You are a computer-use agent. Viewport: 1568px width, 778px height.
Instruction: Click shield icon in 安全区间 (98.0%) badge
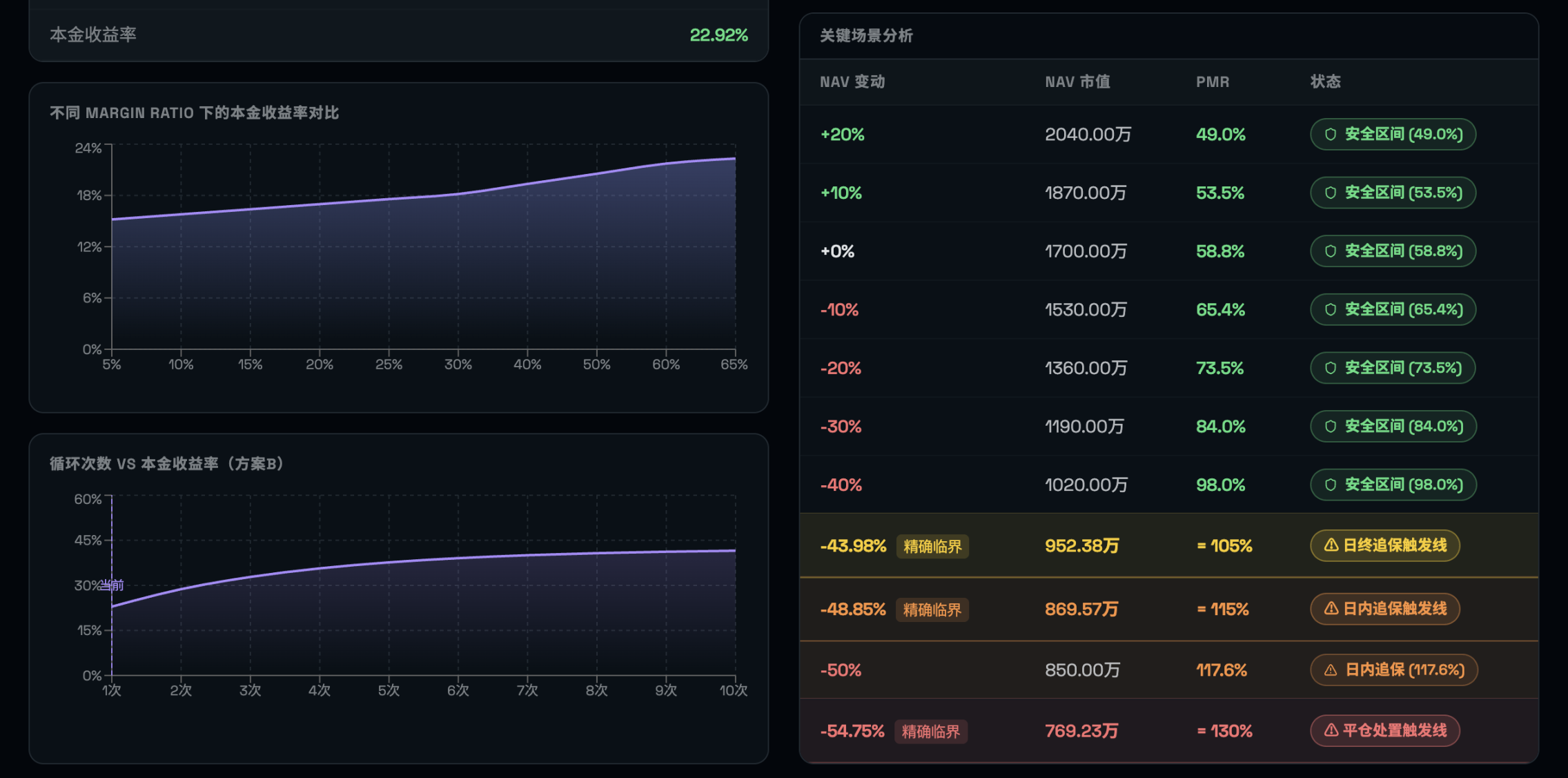1330,485
